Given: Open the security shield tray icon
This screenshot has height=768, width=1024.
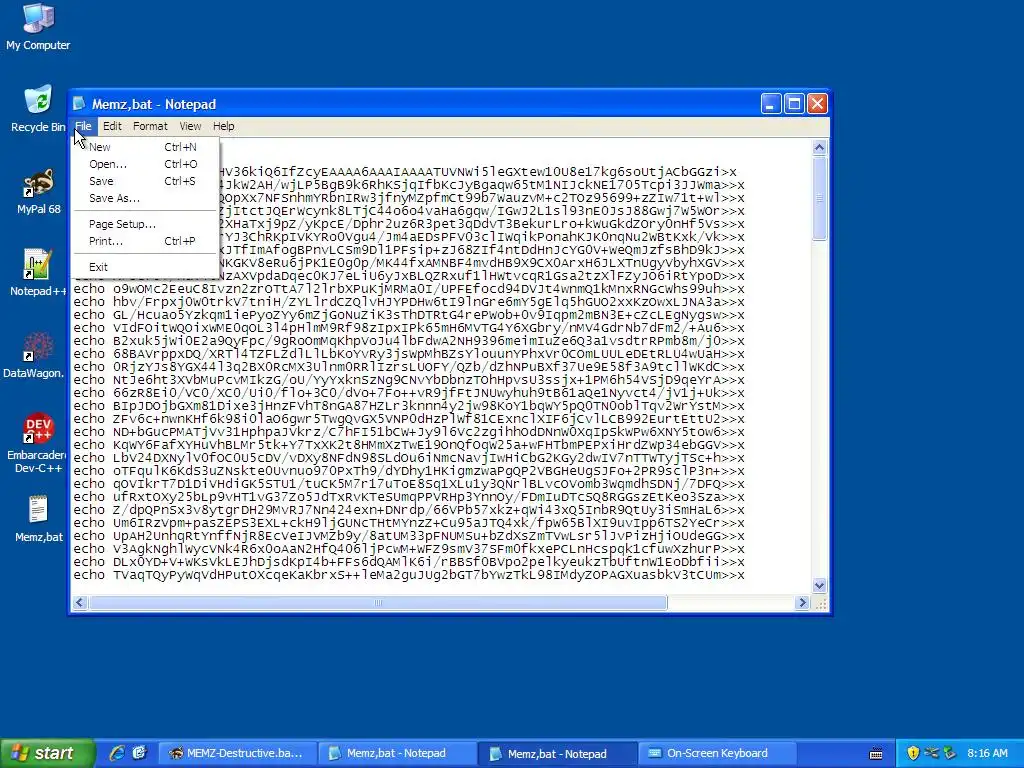Looking at the screenshot, I should 913,753.
